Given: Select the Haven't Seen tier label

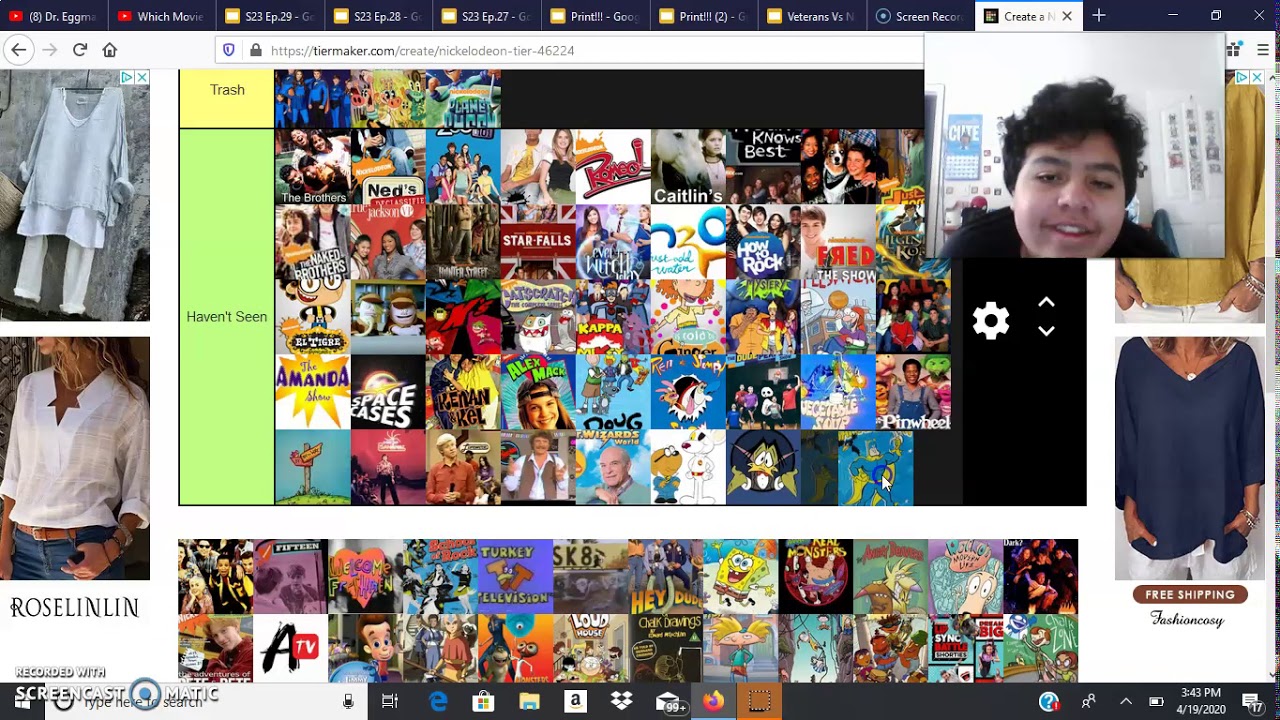Looking at the screenshot, I should click(x=227, y=317).
